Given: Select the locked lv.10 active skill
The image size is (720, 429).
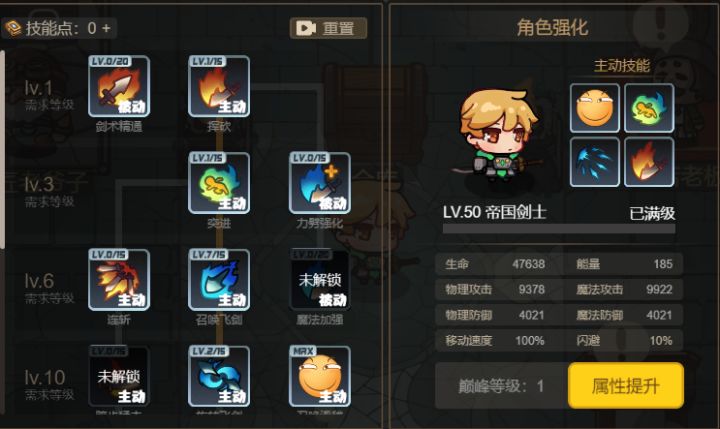Looking at the screenshot, I should [119, 376].
